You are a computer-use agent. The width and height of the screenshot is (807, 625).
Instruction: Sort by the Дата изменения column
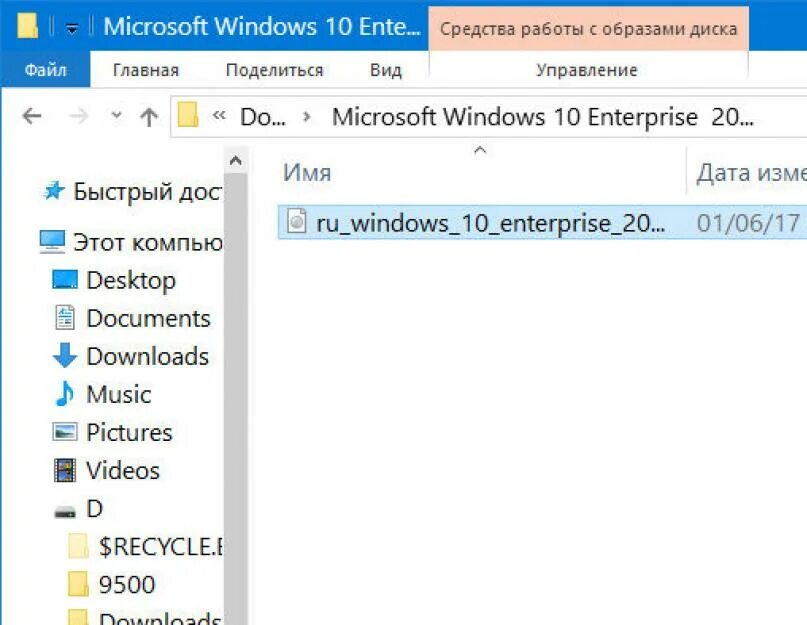click(751, 173)
